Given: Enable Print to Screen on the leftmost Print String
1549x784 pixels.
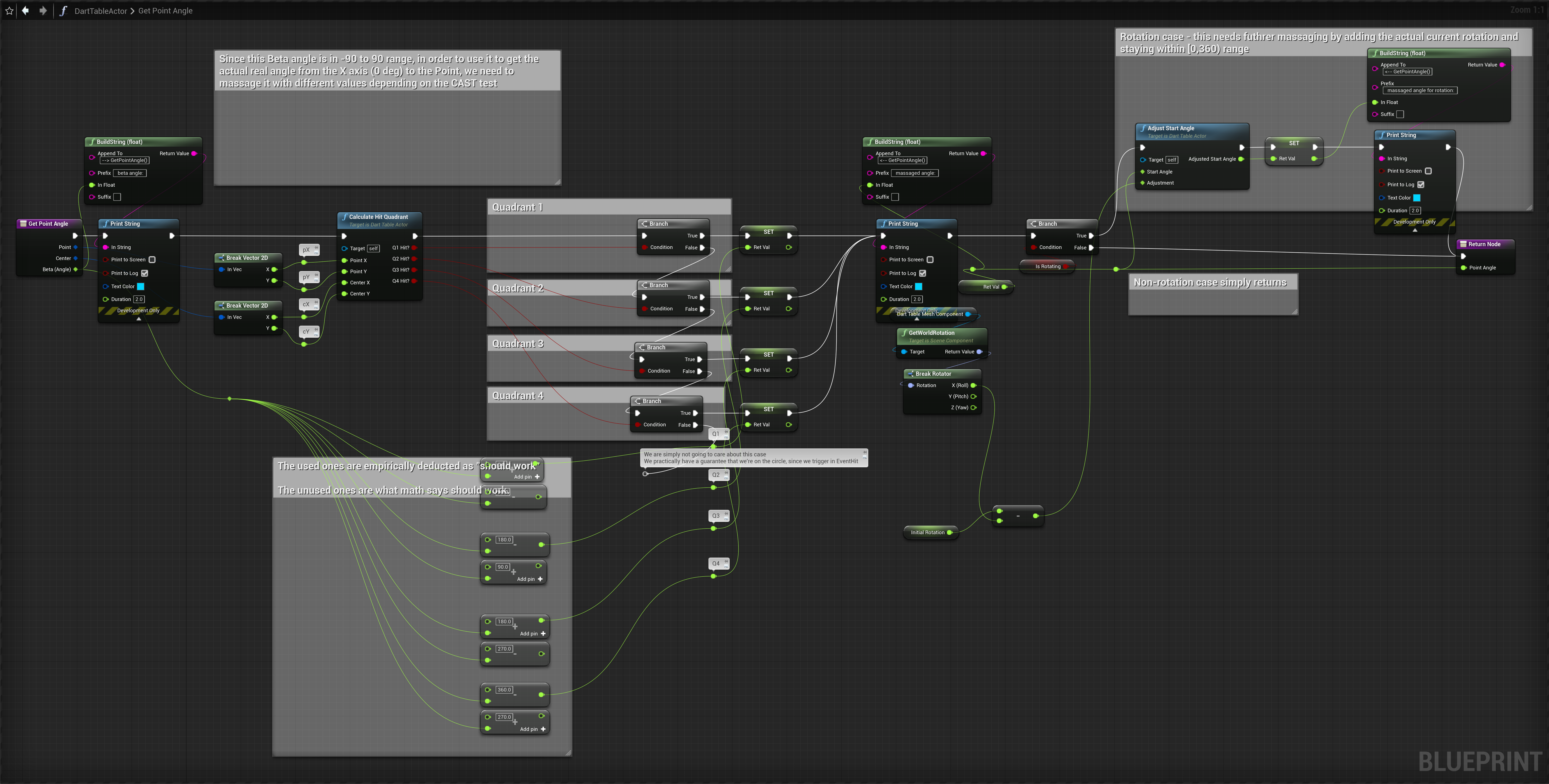Looking at the screenshot, I should 152,260.
